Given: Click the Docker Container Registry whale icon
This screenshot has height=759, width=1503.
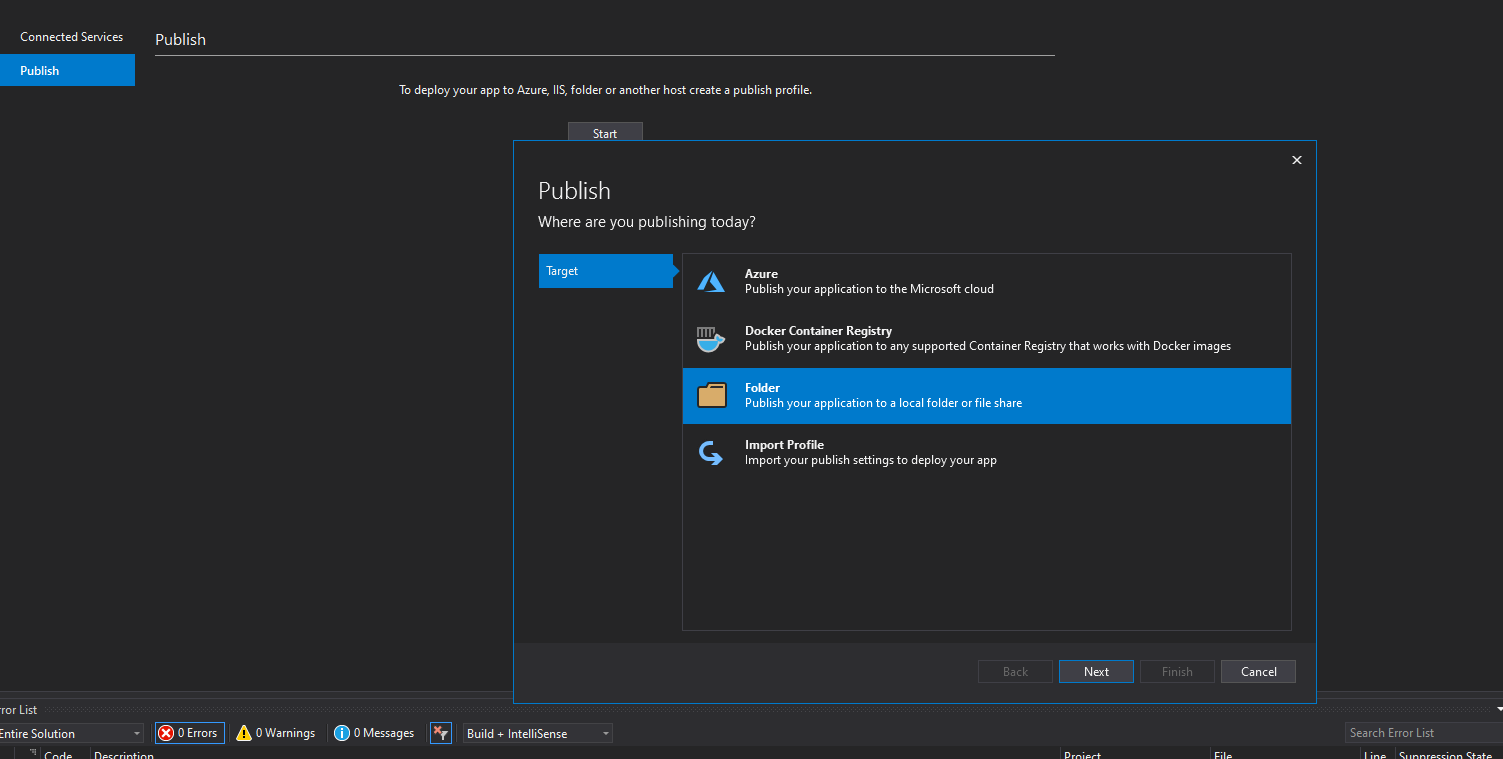Looking at the screenshot, I should [711, 339].
